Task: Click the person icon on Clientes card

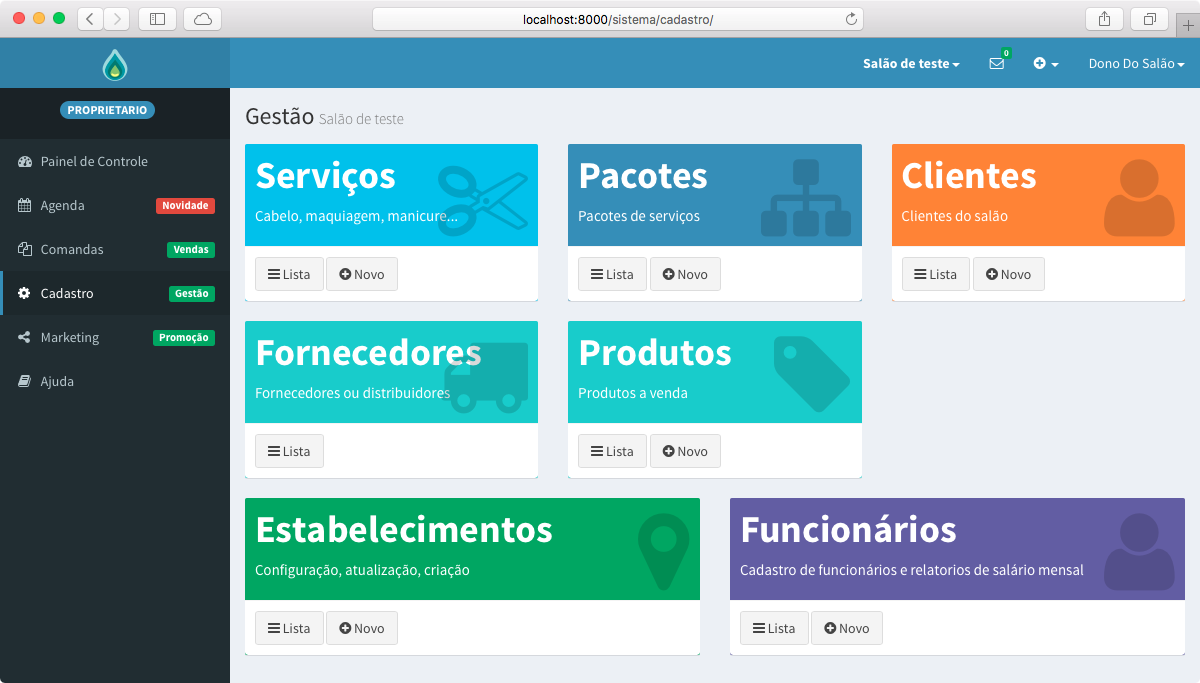Action: 1139,198
